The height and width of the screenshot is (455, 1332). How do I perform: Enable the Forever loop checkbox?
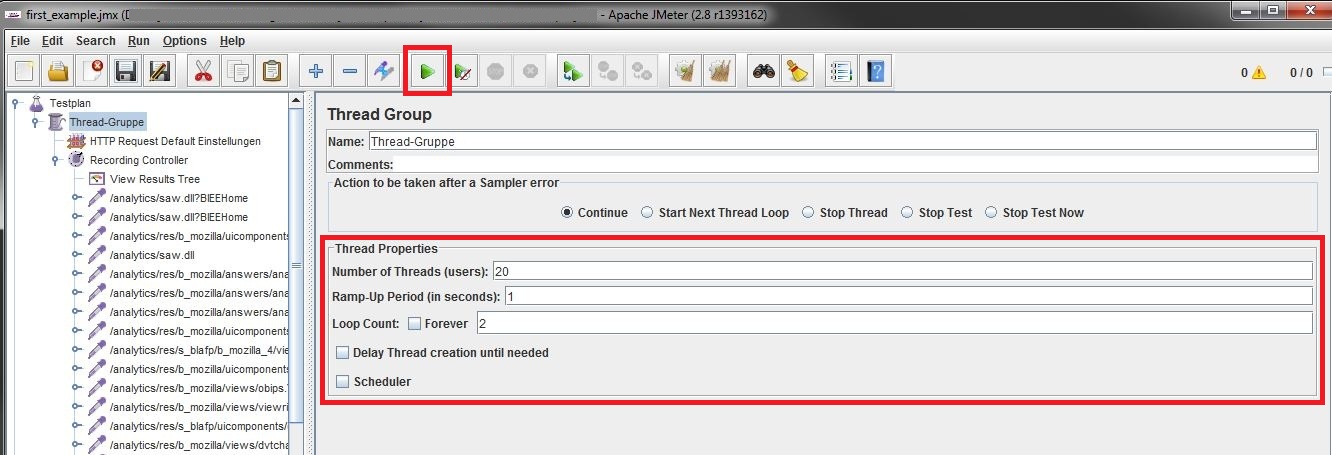(415, 323)
